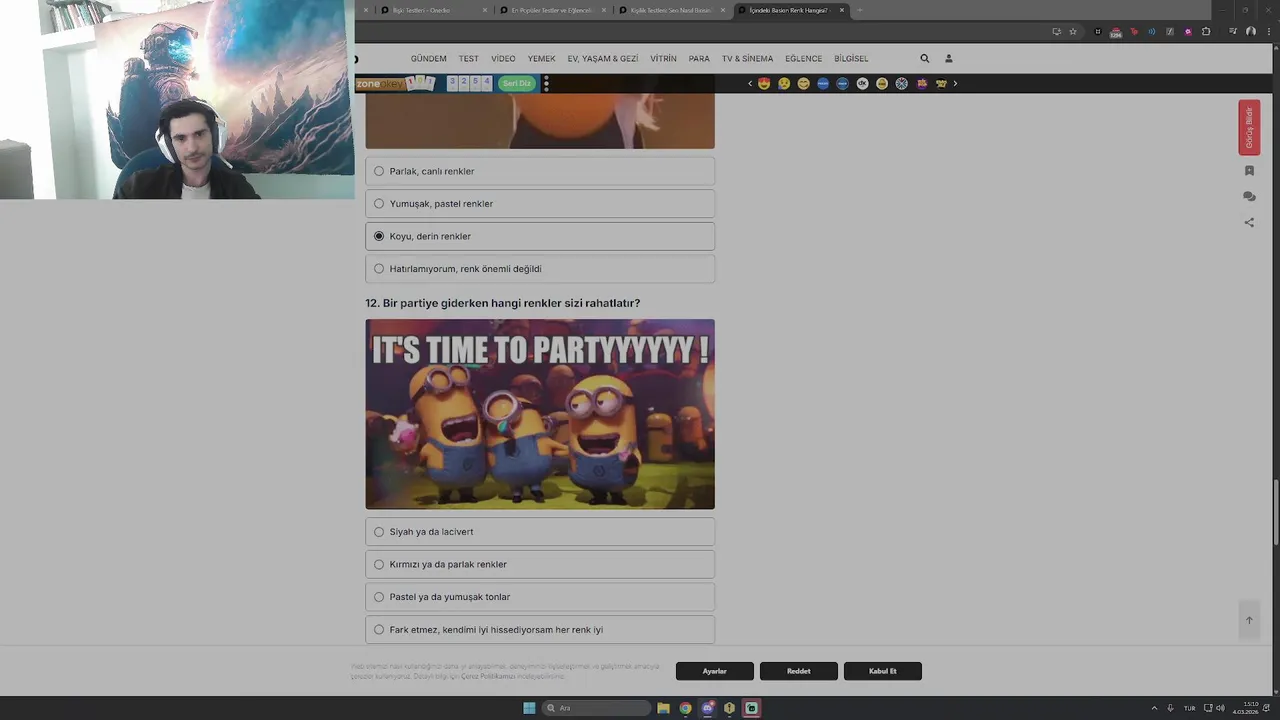The image size is (1280, 720).
Task: Click the Seri Diz green button
Action: [x=517, y=83]
